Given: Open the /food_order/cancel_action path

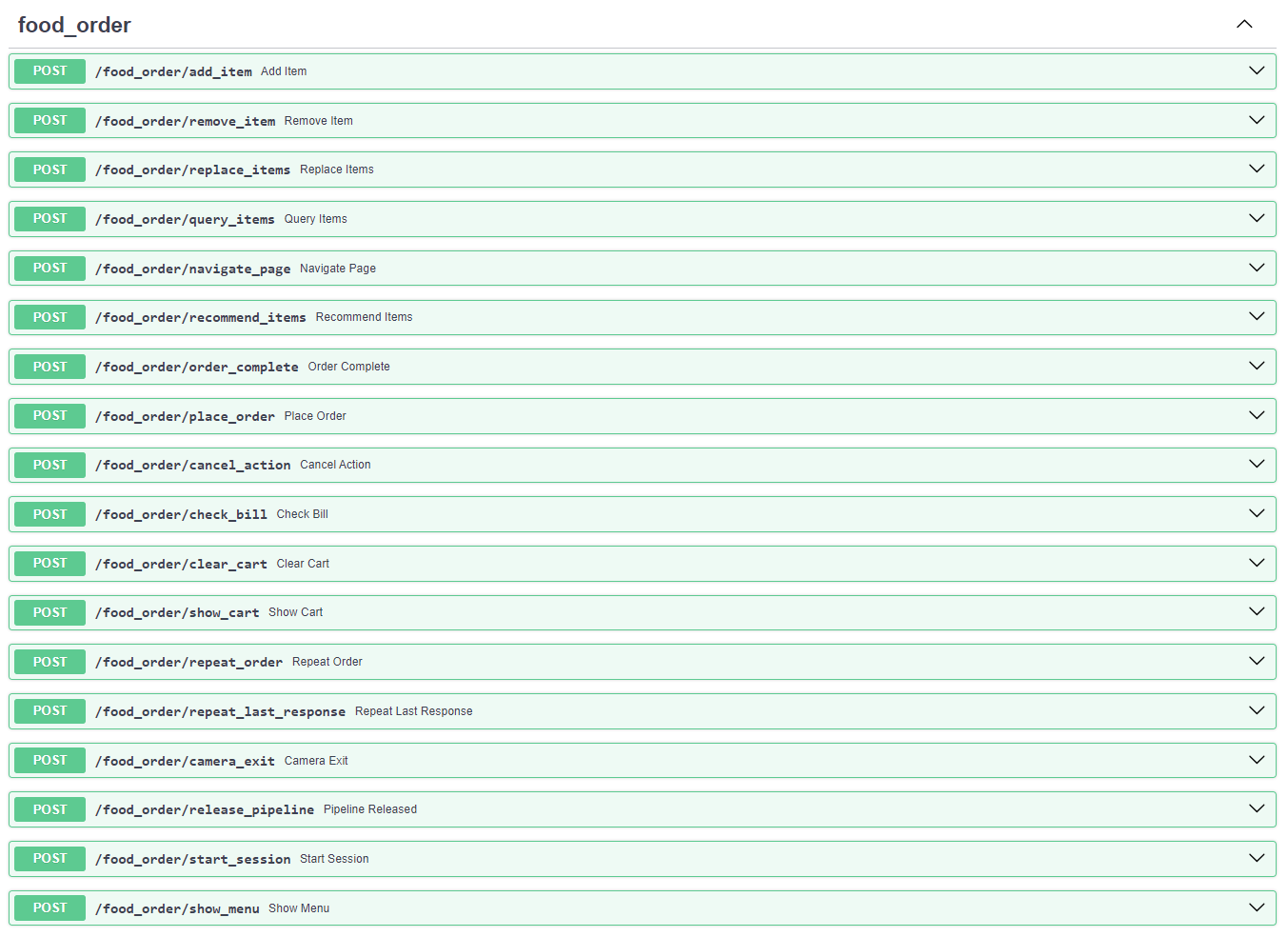Looking at the screenshot, I should tap(192, 465).
